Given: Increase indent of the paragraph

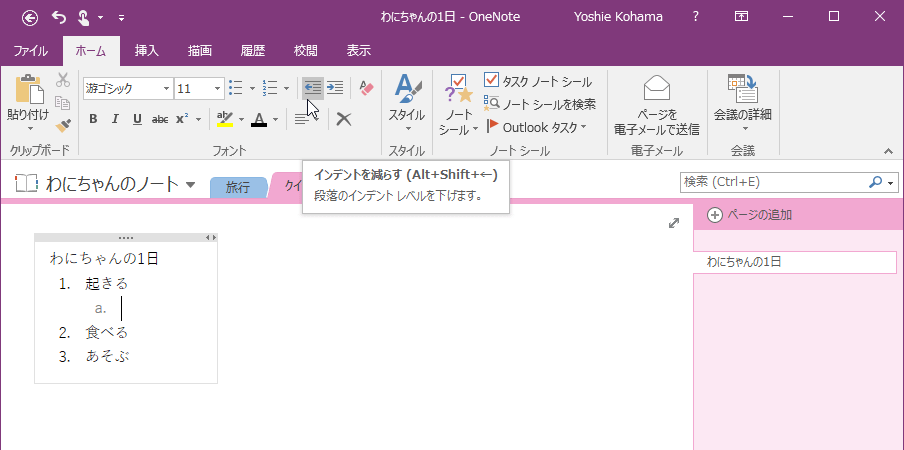Looking at the screenshot, I should click(335, 88).
